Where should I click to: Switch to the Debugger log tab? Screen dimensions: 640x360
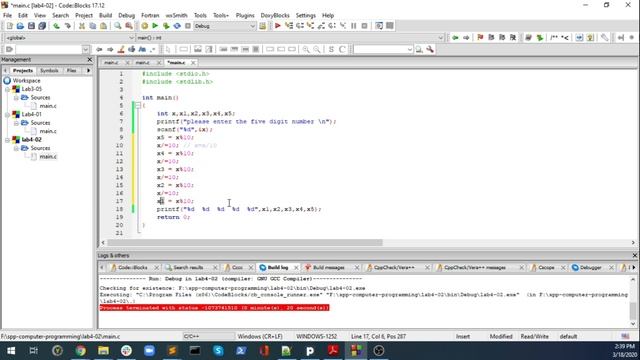point(590,268)
